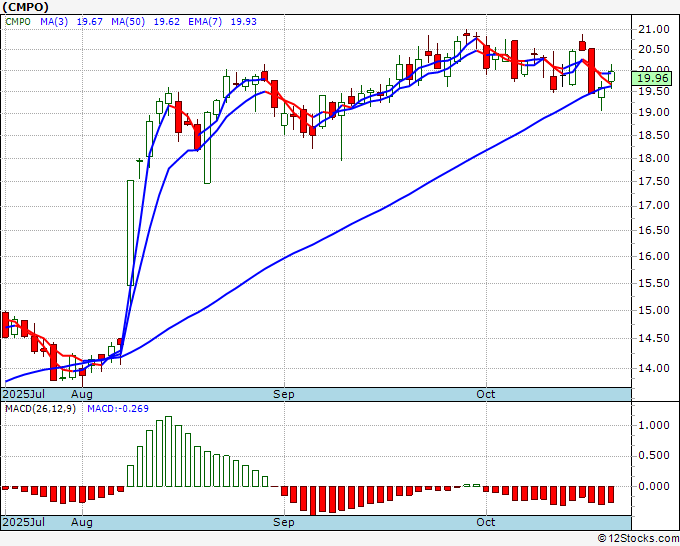
Task: Click the 14.00 price axis label
Action: pos(654,368)
